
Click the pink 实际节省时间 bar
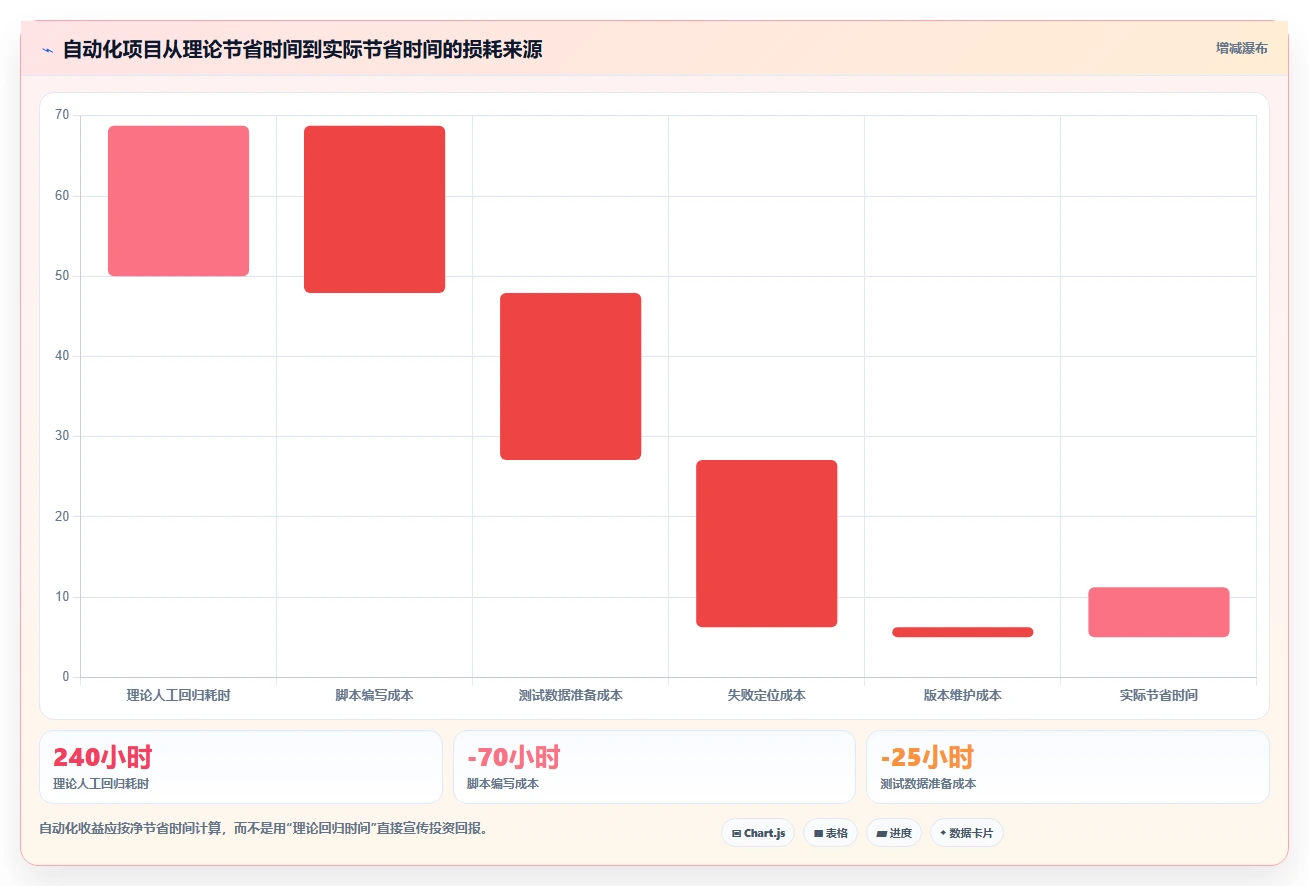pos(1158,612)
